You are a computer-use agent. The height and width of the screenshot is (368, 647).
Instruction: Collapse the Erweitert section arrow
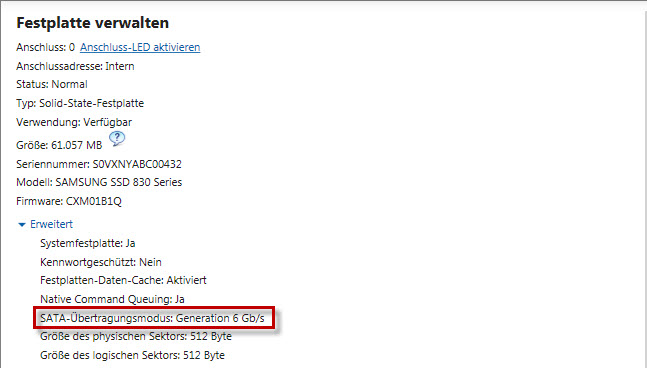pos(22,224)
